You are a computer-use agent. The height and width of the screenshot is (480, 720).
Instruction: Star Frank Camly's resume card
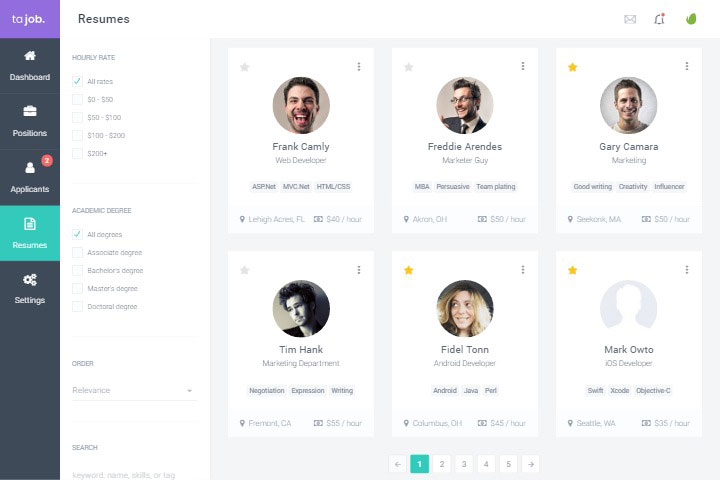245,67
